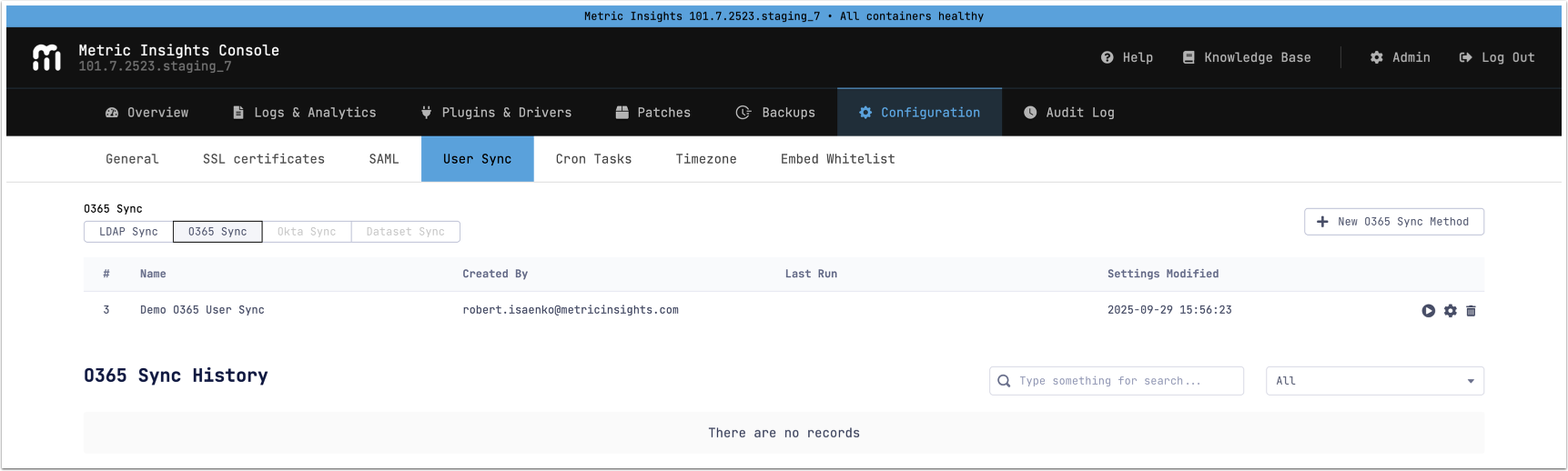Click the There are no records message

pos(784,434)
